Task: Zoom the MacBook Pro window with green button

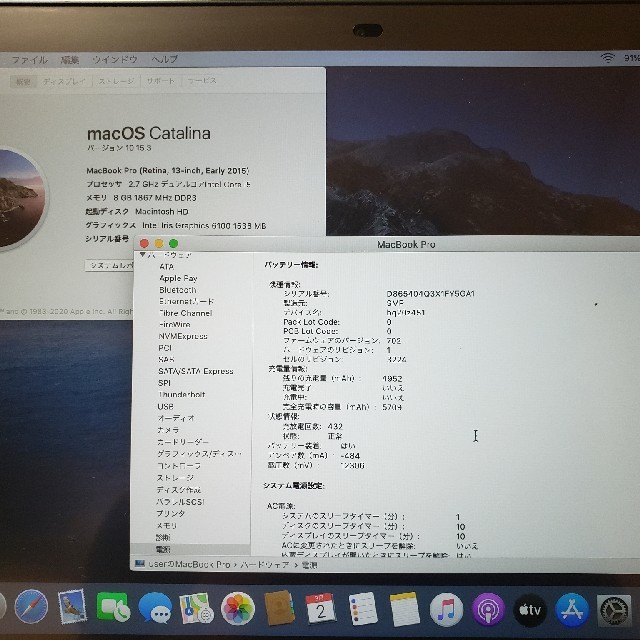Action: click(x=173, y=244)
